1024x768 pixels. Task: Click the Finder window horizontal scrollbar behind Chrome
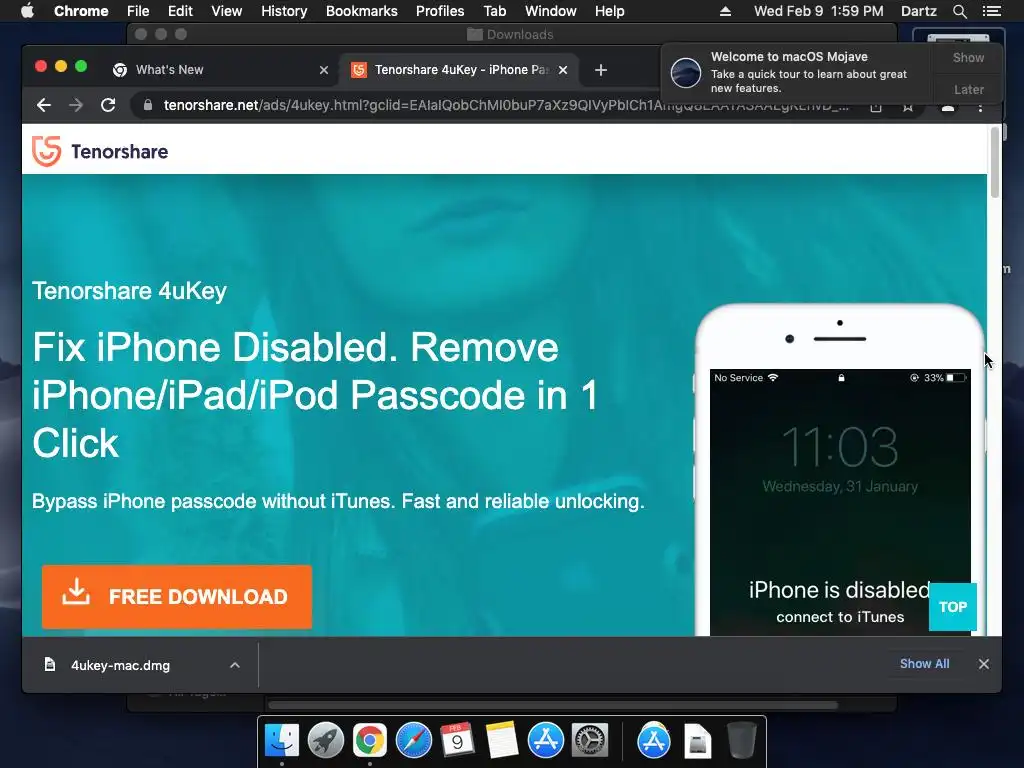point(553,705)
